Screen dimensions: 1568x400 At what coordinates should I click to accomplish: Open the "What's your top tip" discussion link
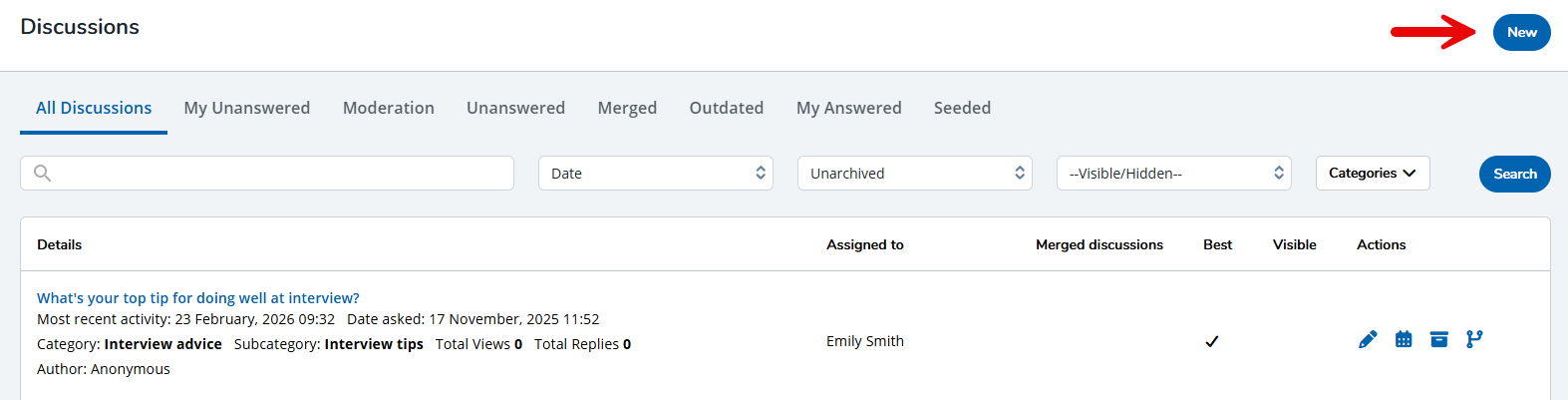197,298
